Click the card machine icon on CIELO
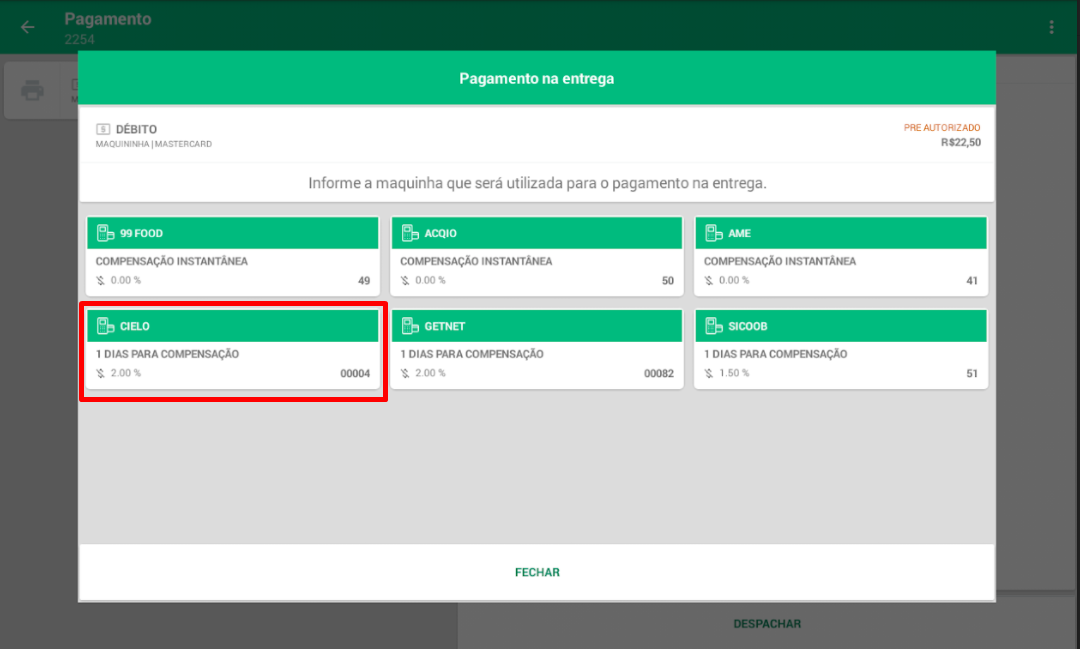Viewport: 1080px width, 649px height. 105,326
